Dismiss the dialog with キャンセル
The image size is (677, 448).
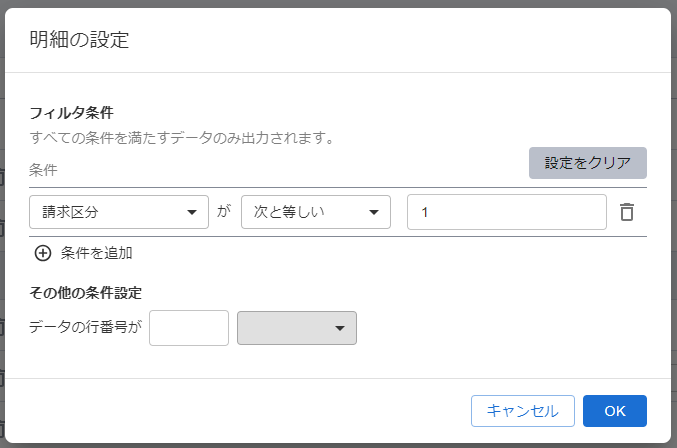click(x=522, y=411)
